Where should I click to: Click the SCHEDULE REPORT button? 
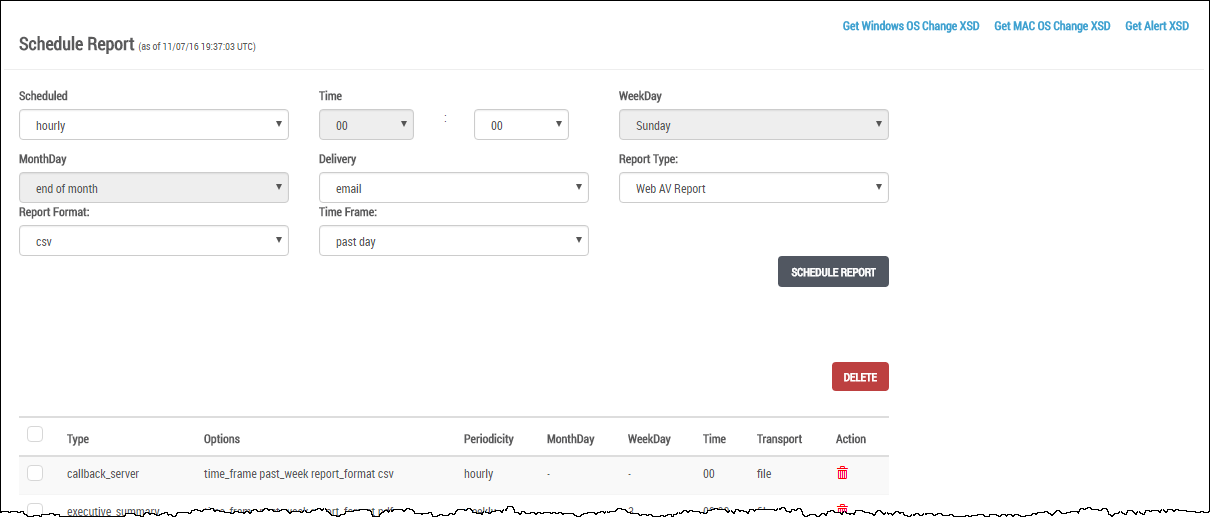pyautogui.click(x=833, y=272)
